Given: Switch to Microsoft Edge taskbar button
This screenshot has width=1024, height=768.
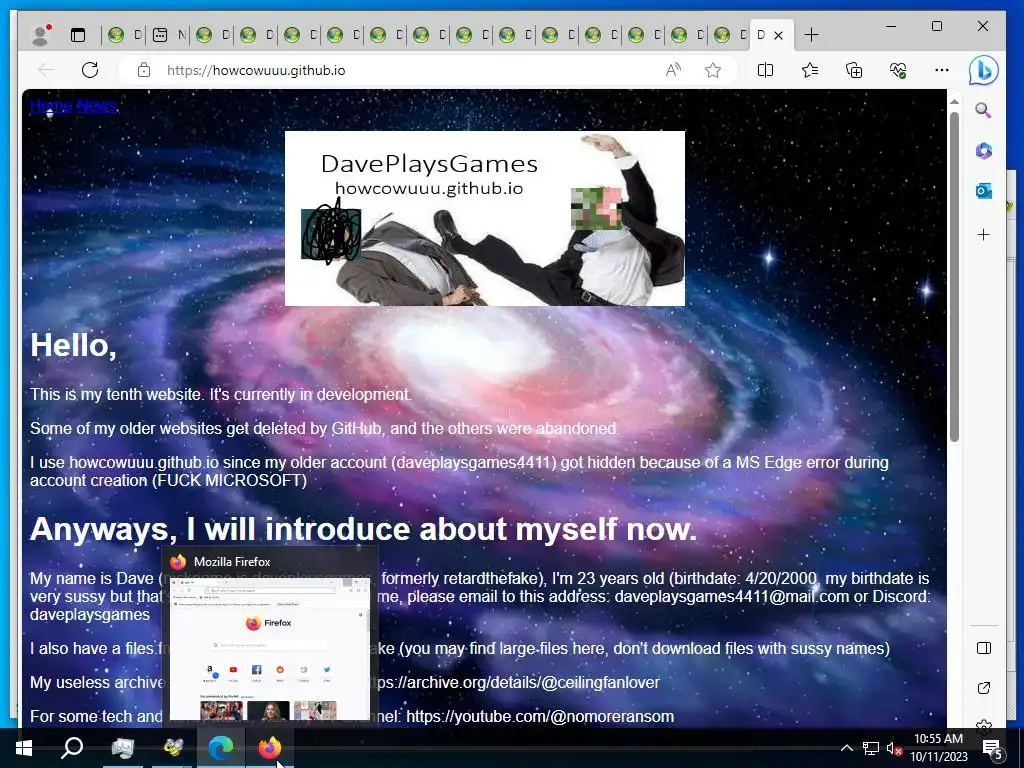Looking at the screenshot, I should [221, 748].
